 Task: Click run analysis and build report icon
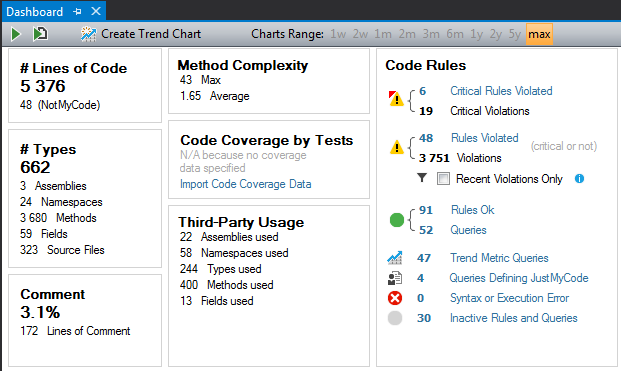[x=40, y=34]
